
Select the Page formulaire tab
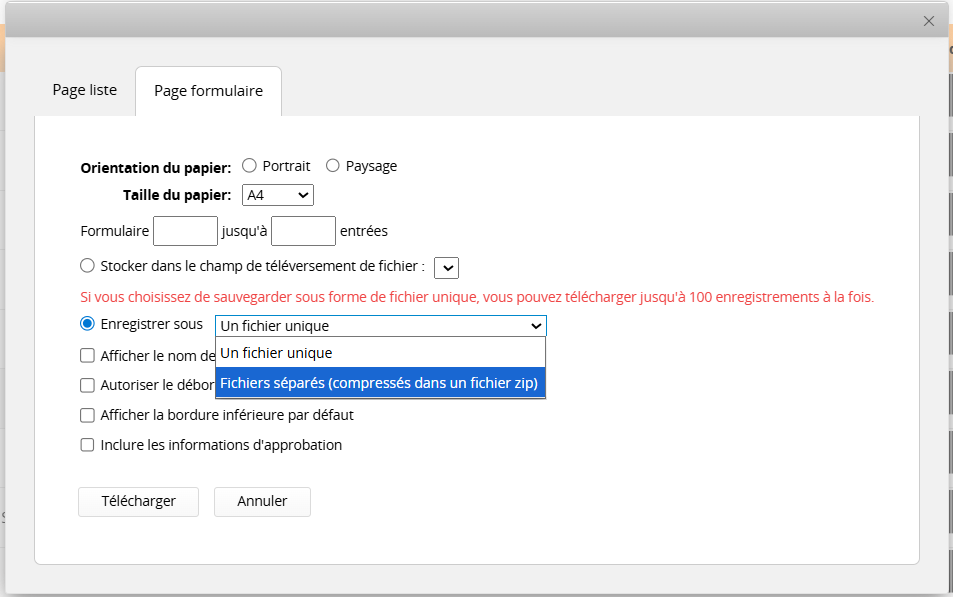click(x=208, y=91)
